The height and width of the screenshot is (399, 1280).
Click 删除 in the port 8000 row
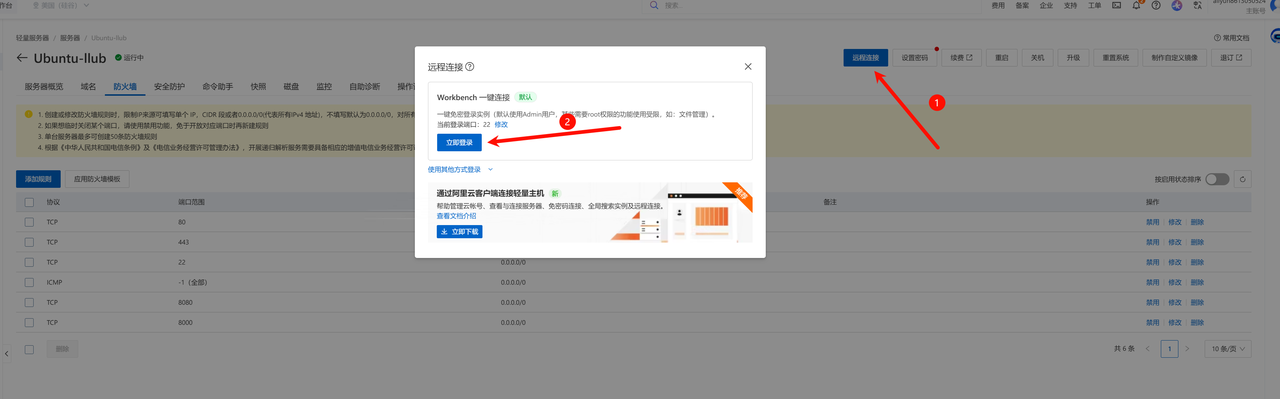click(1197, 322)
